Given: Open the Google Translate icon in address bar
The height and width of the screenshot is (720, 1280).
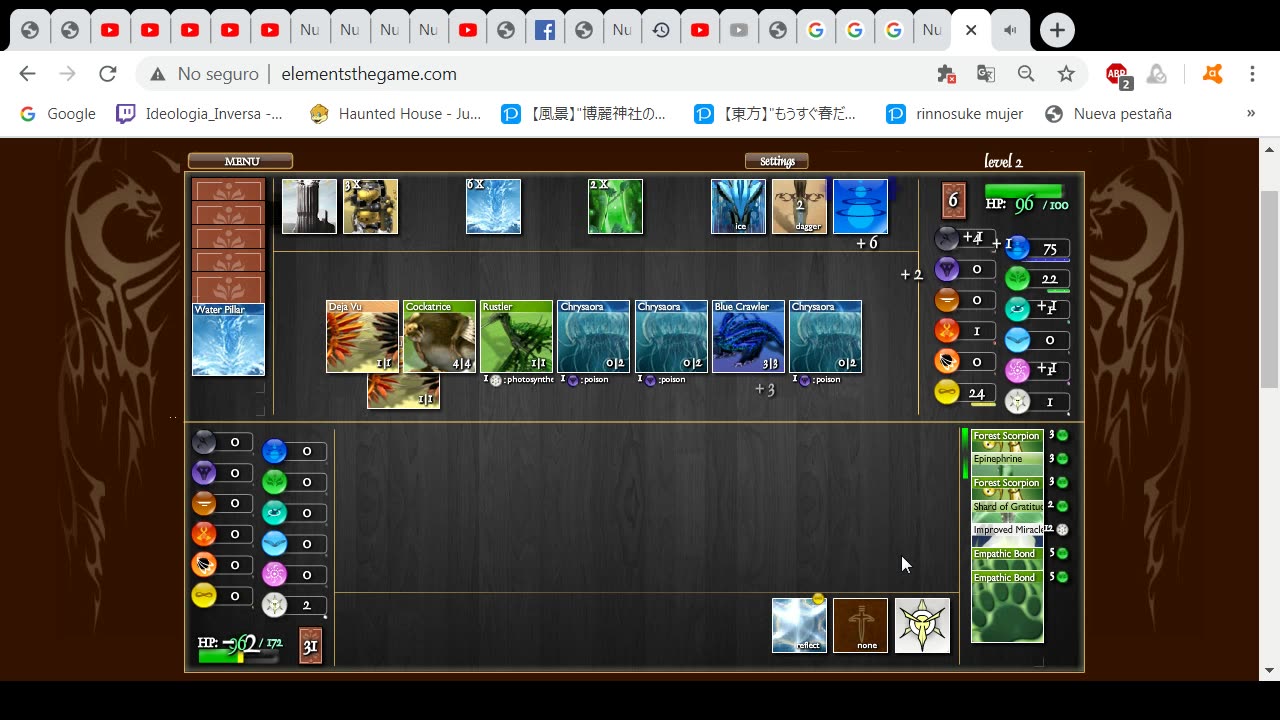Looking at the screenshot, I should click(x=986, y=74).
